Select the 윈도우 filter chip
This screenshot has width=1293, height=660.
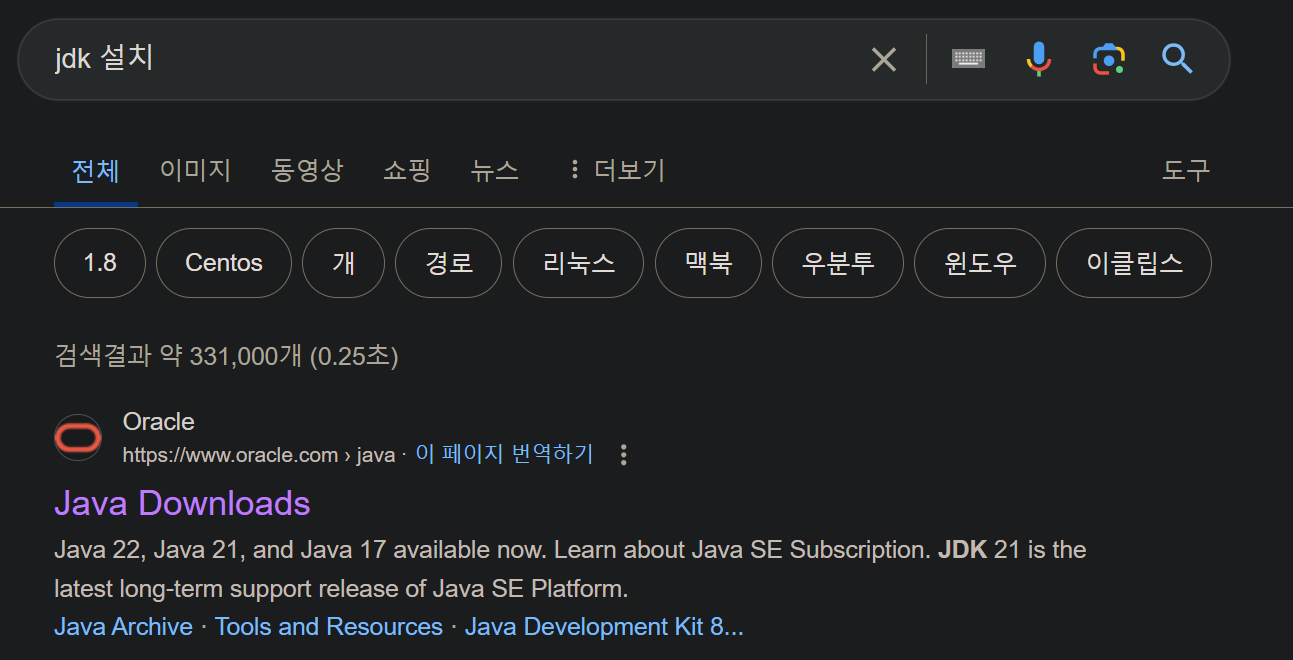pyautogui.click(x=980, y=263)
